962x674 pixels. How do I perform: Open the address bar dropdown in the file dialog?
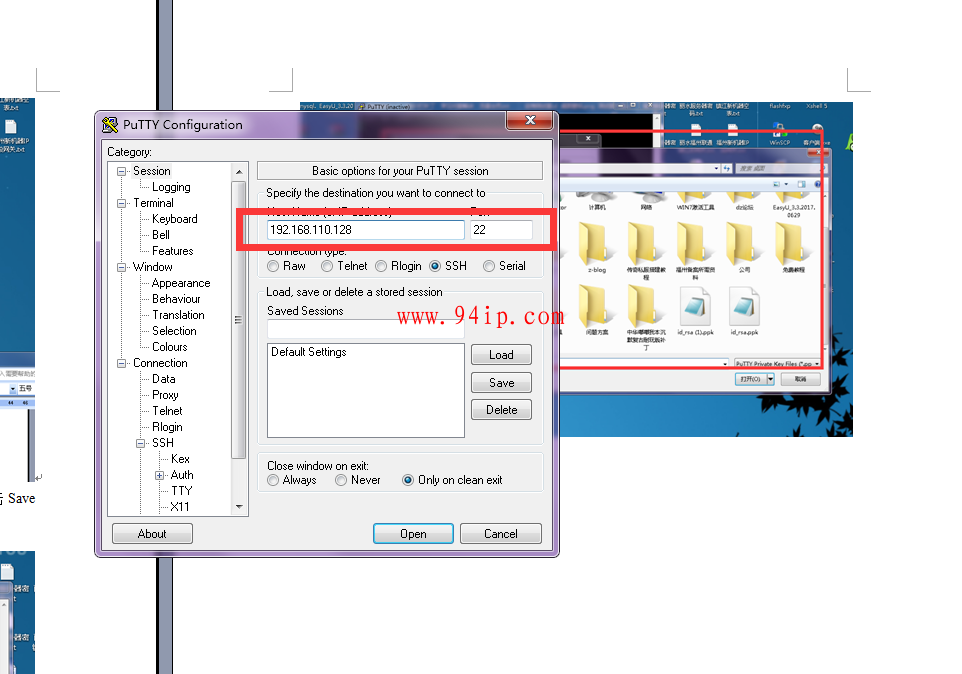[716, 168]
